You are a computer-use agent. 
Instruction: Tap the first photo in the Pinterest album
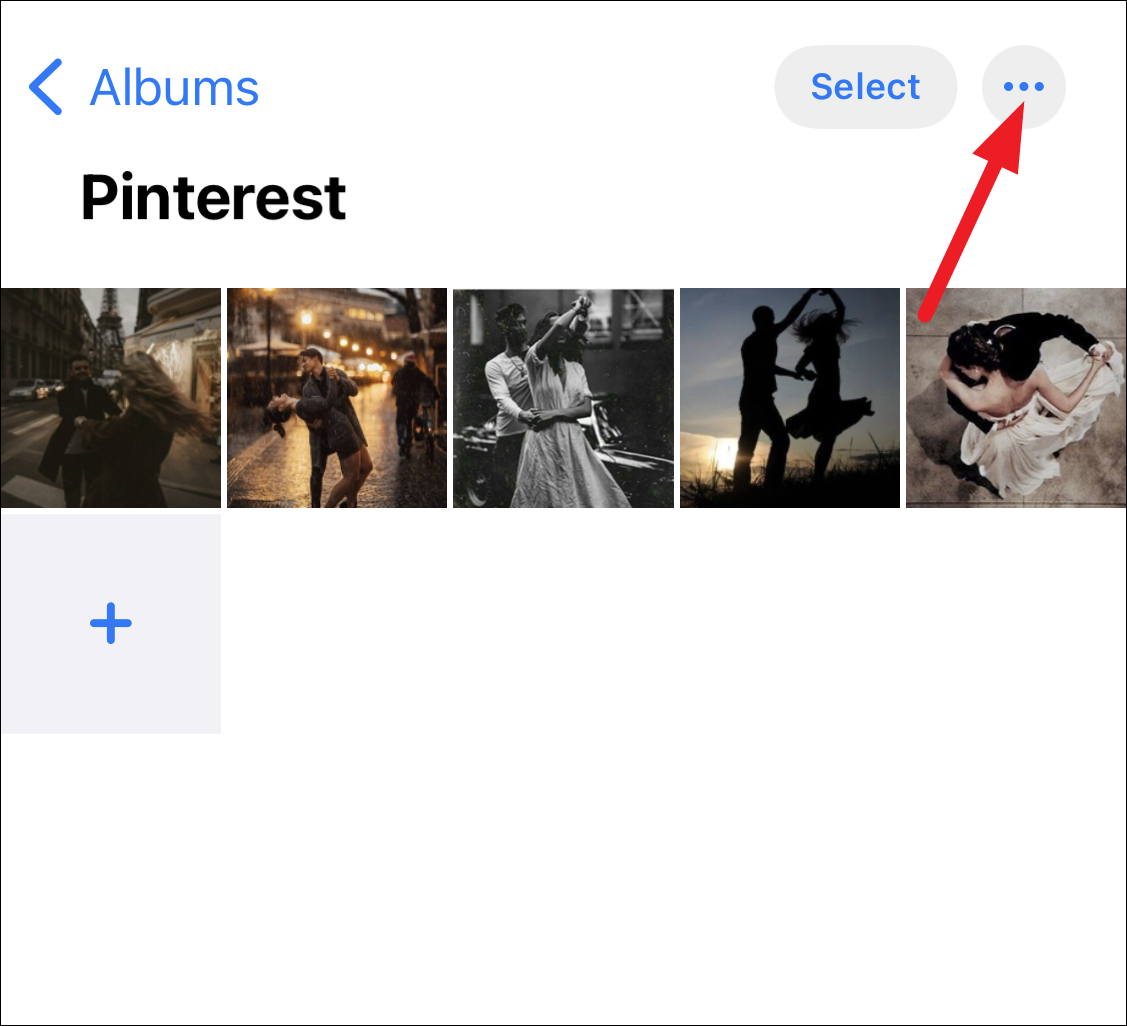pyautogui.click(x=110, y=398)
